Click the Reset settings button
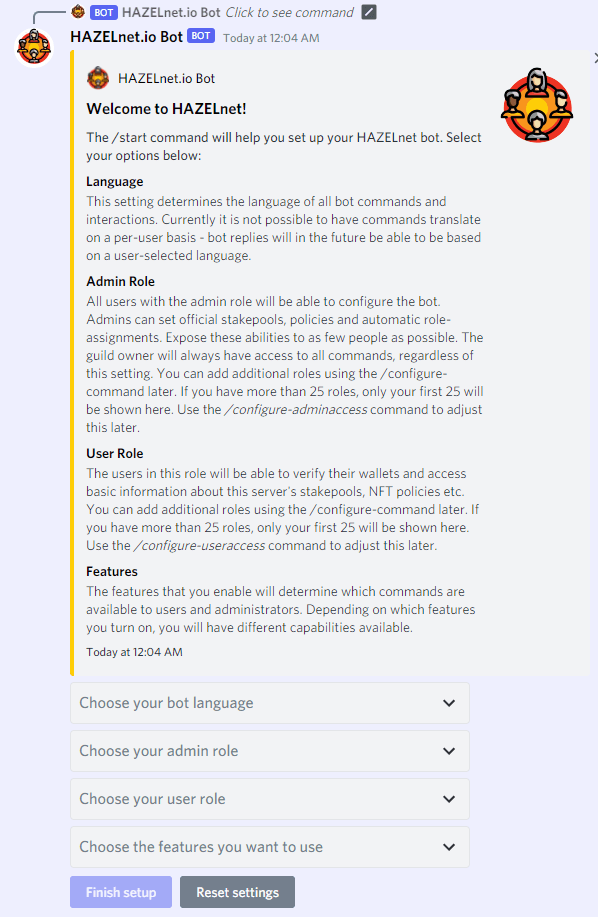 tap(237, 892)
